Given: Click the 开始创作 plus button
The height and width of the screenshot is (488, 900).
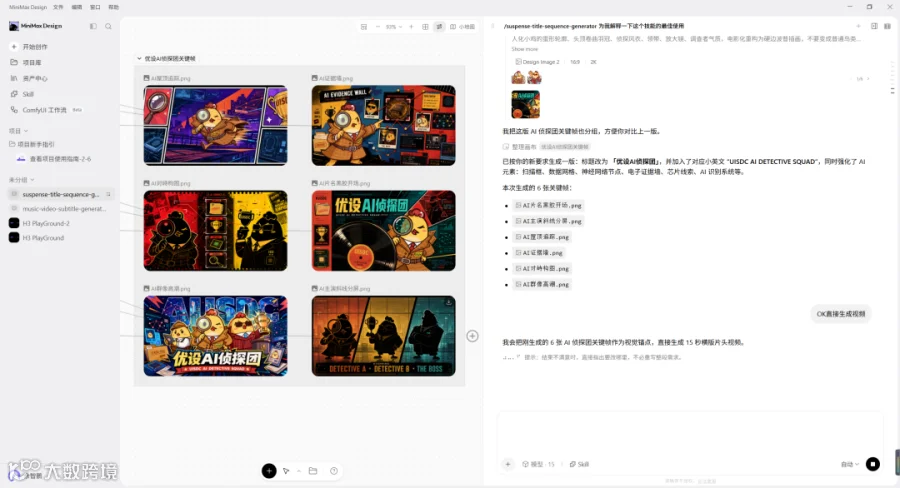Looking at the screenshot, I should click(x=14, y=47).
